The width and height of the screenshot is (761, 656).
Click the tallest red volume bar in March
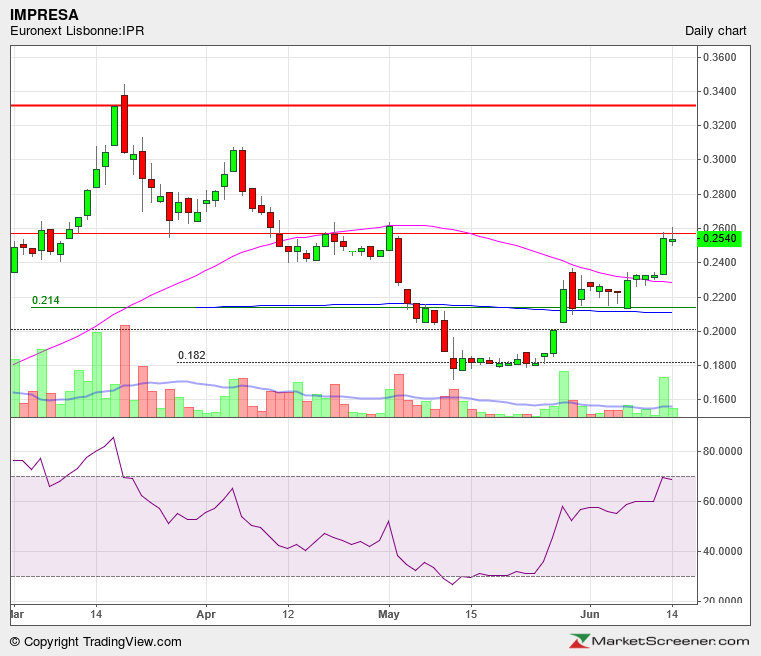click(125, 371)
